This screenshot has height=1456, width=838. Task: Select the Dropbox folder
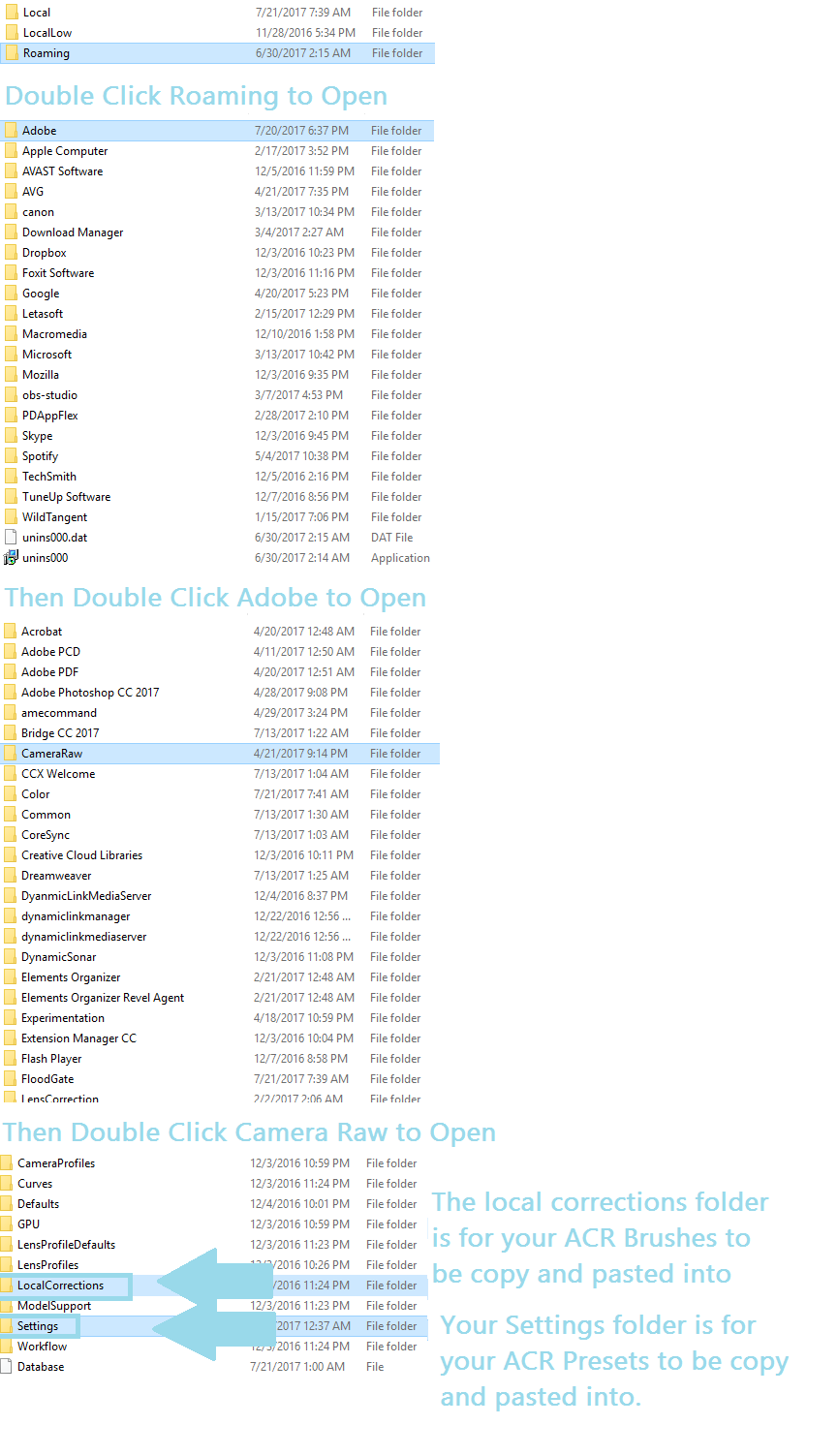coord(45,253)
